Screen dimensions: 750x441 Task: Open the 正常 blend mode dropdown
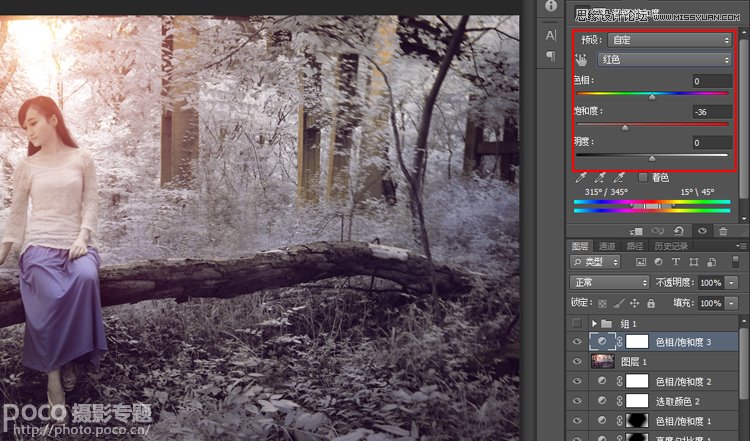[x=609, y=283]
